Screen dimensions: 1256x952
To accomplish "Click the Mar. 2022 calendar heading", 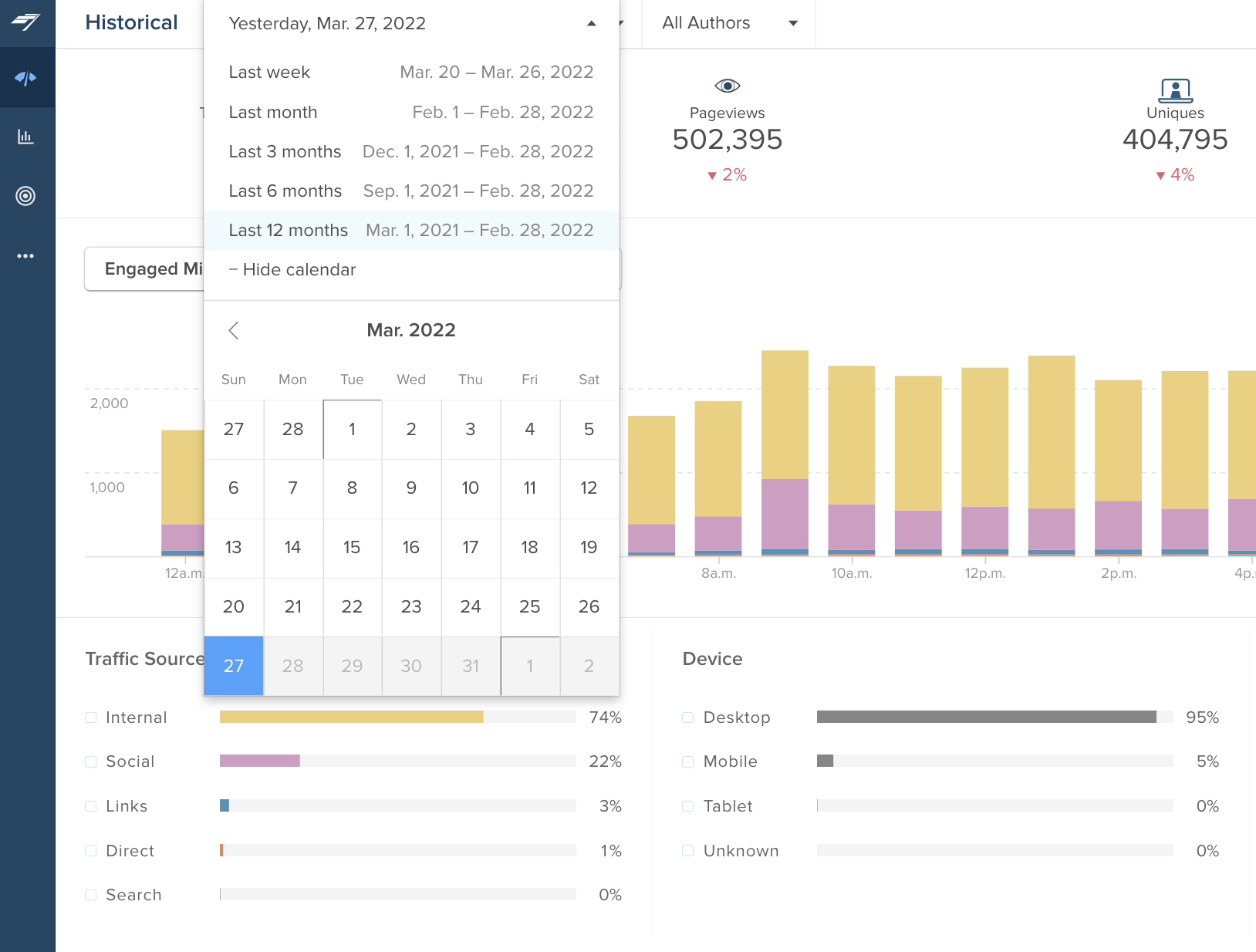I will pyautogui.click(x=411, y=330).
